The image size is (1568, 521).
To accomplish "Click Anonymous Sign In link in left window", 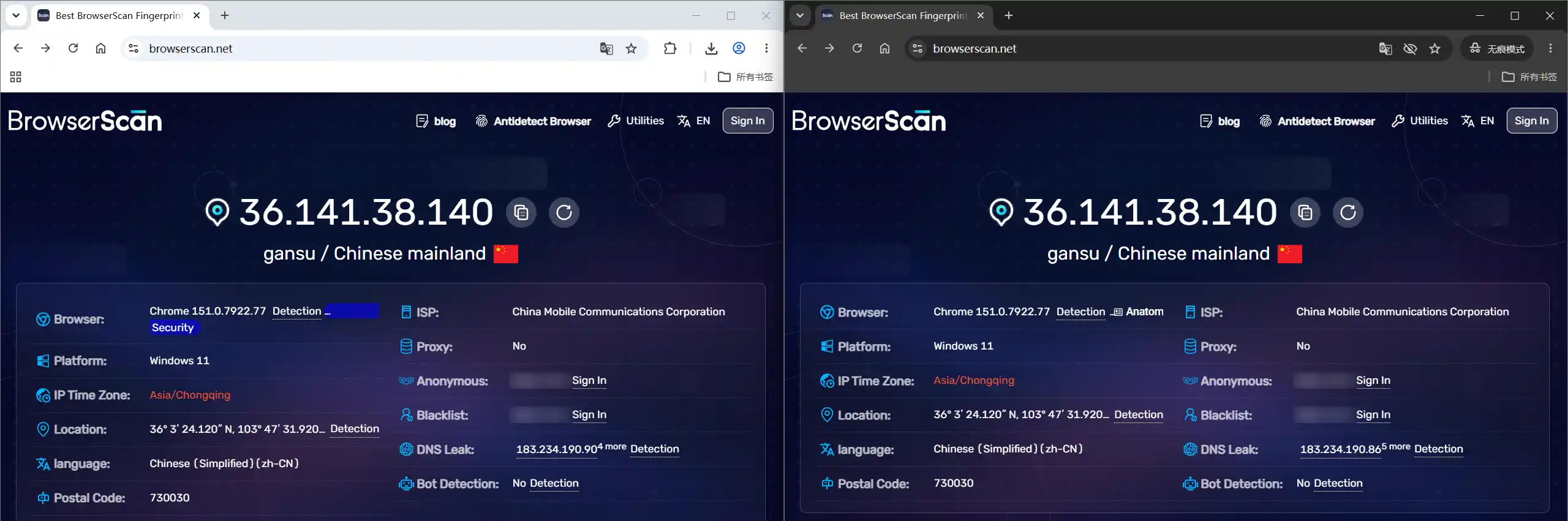I will click(589, 380).
